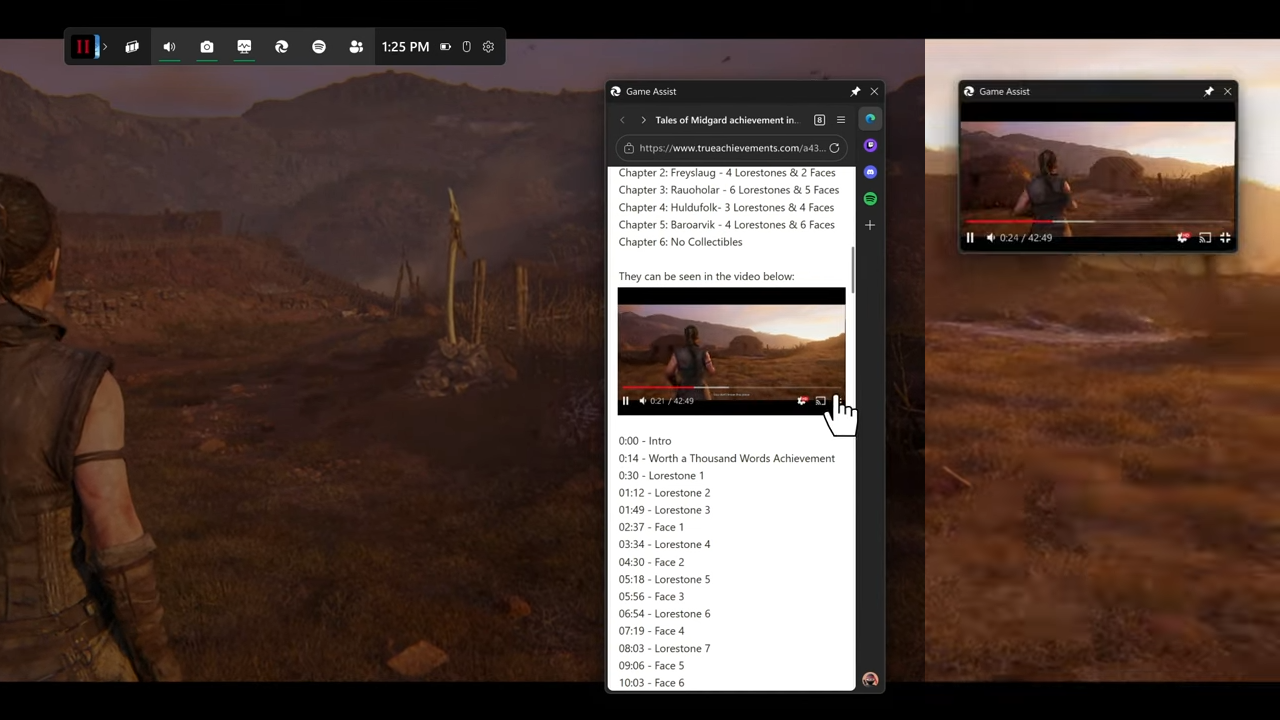Click the '09:06 - Face 5' line
This screenshot has height=720, width=1280.
coord(651,666)
